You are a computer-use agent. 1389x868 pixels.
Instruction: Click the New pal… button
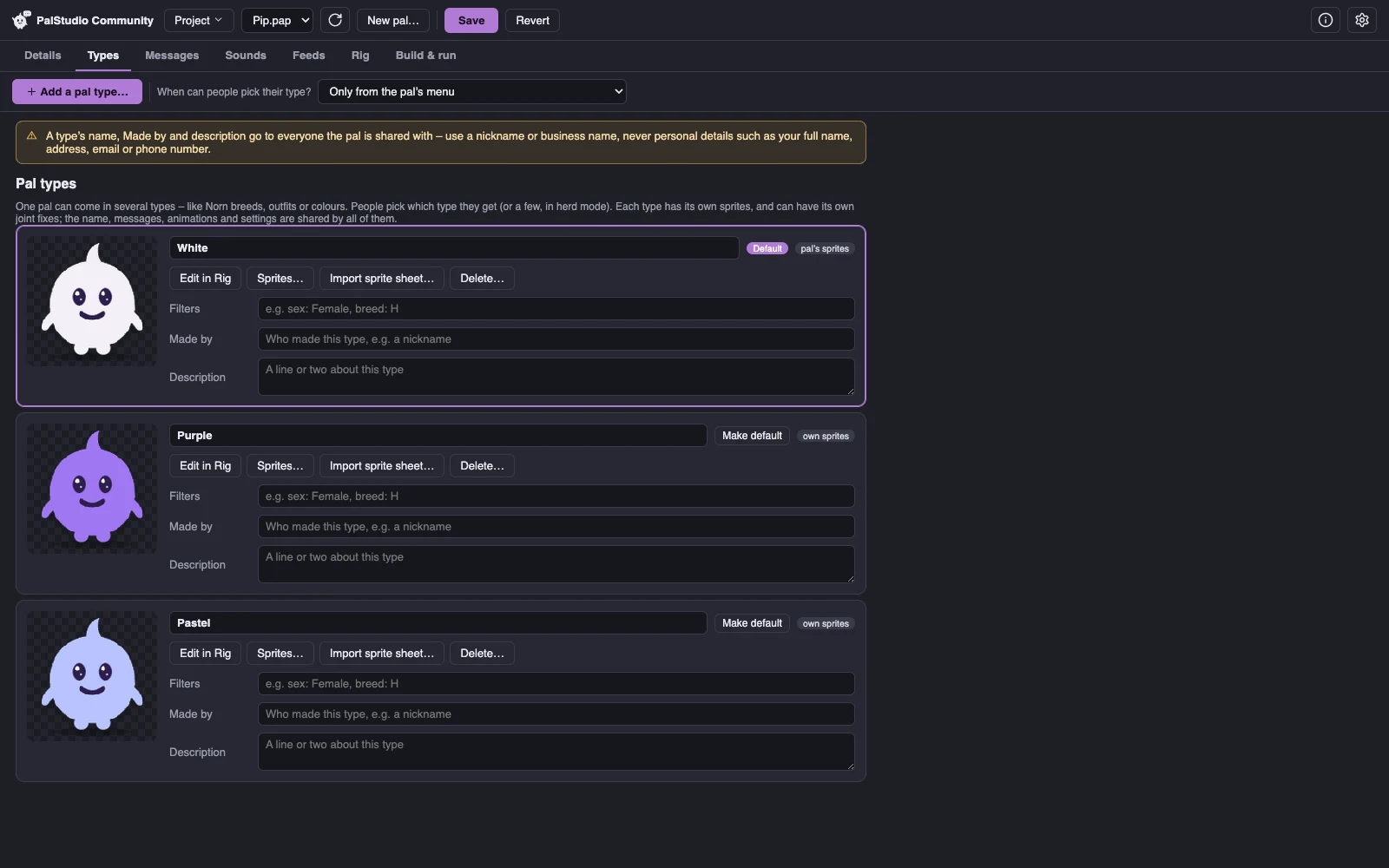[393, 20]
